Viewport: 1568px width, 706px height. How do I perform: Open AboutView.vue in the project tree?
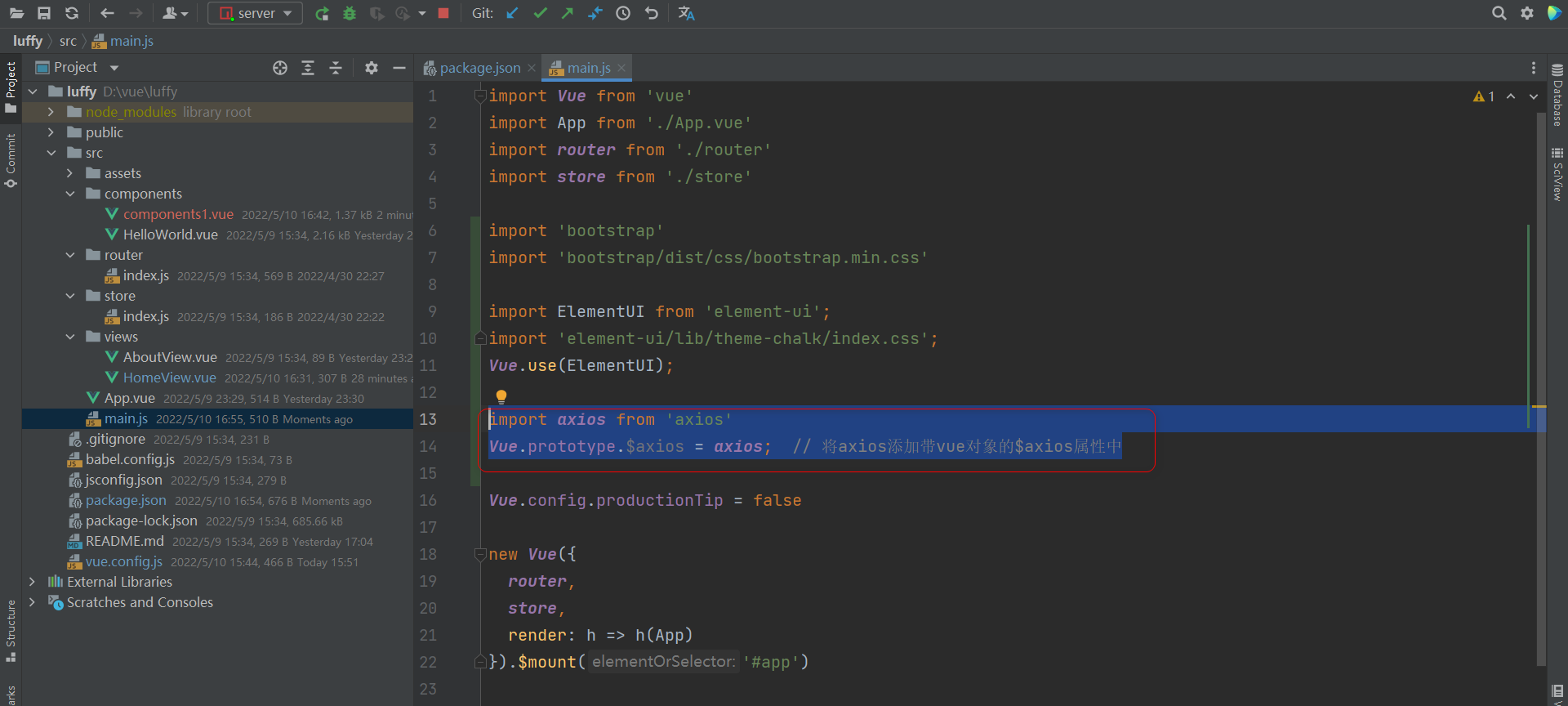(x=170, y=357)
